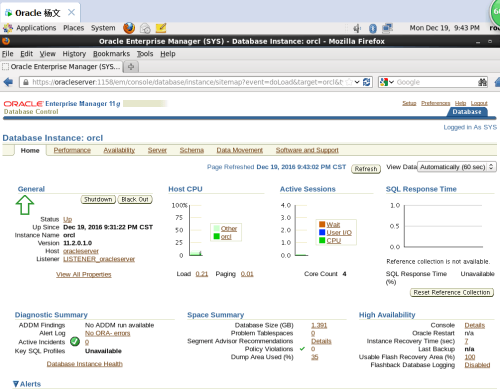Screen dimensions: 500x390
Task: Close the Oracle VM tab
Action: click(71, 13)
